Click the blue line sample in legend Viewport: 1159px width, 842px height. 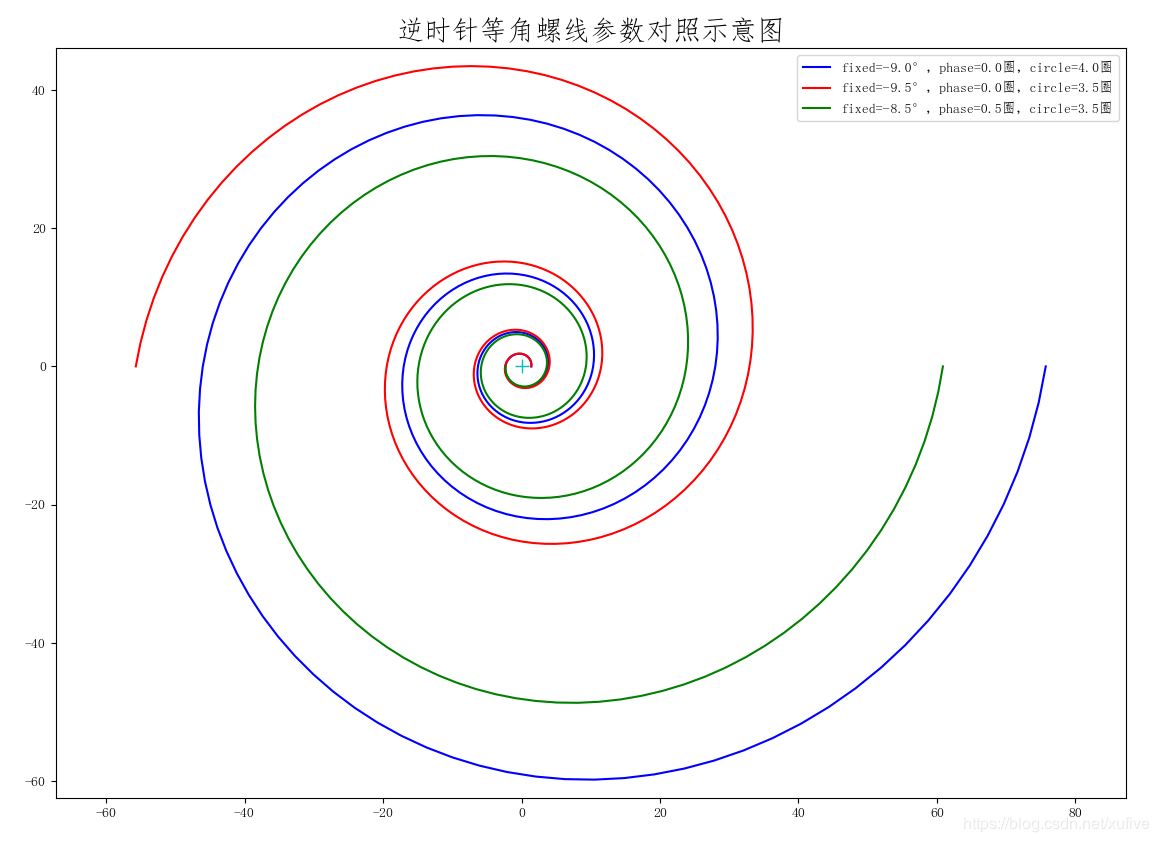816,67
